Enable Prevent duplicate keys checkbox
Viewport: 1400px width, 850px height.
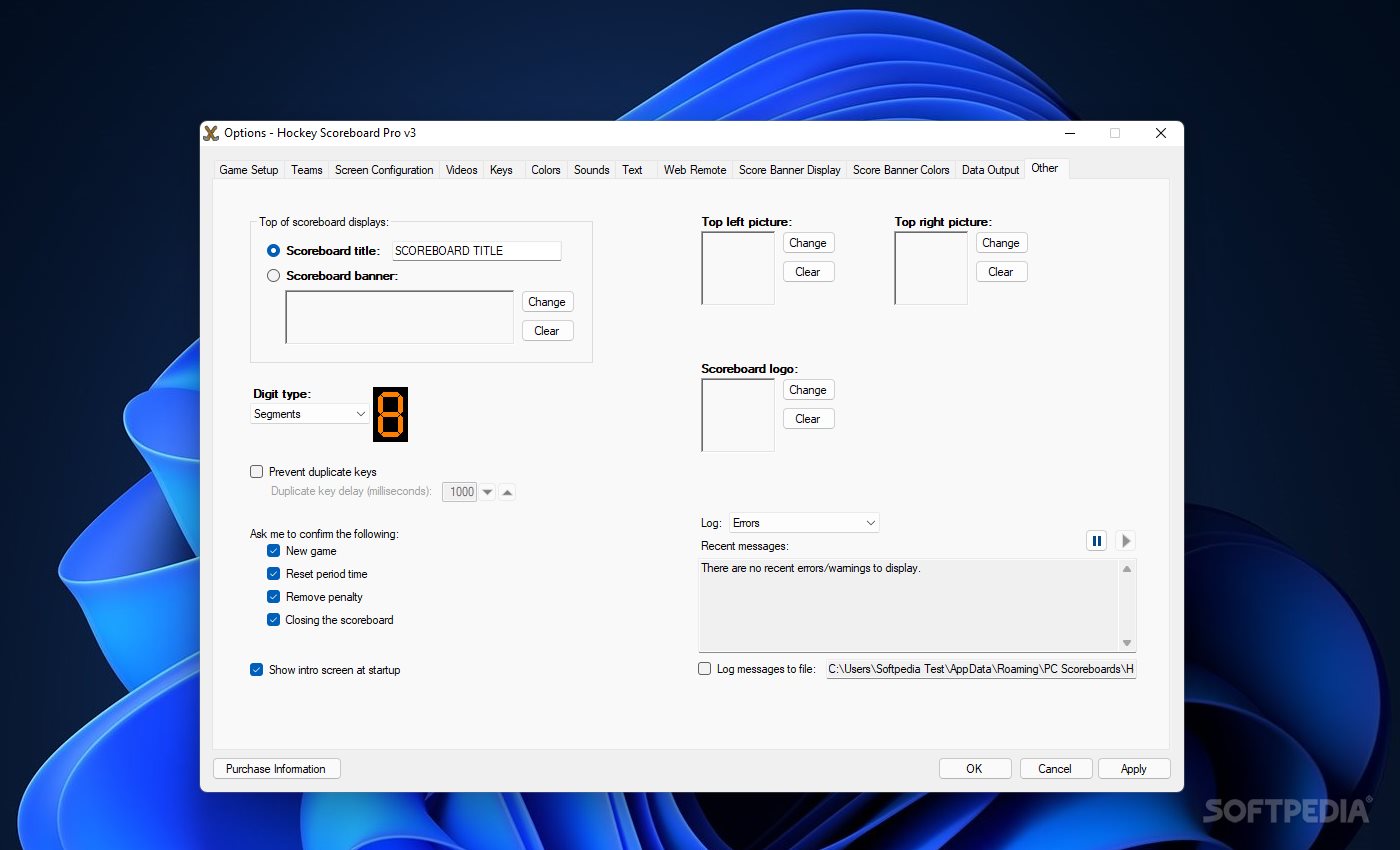coord(257,472)
